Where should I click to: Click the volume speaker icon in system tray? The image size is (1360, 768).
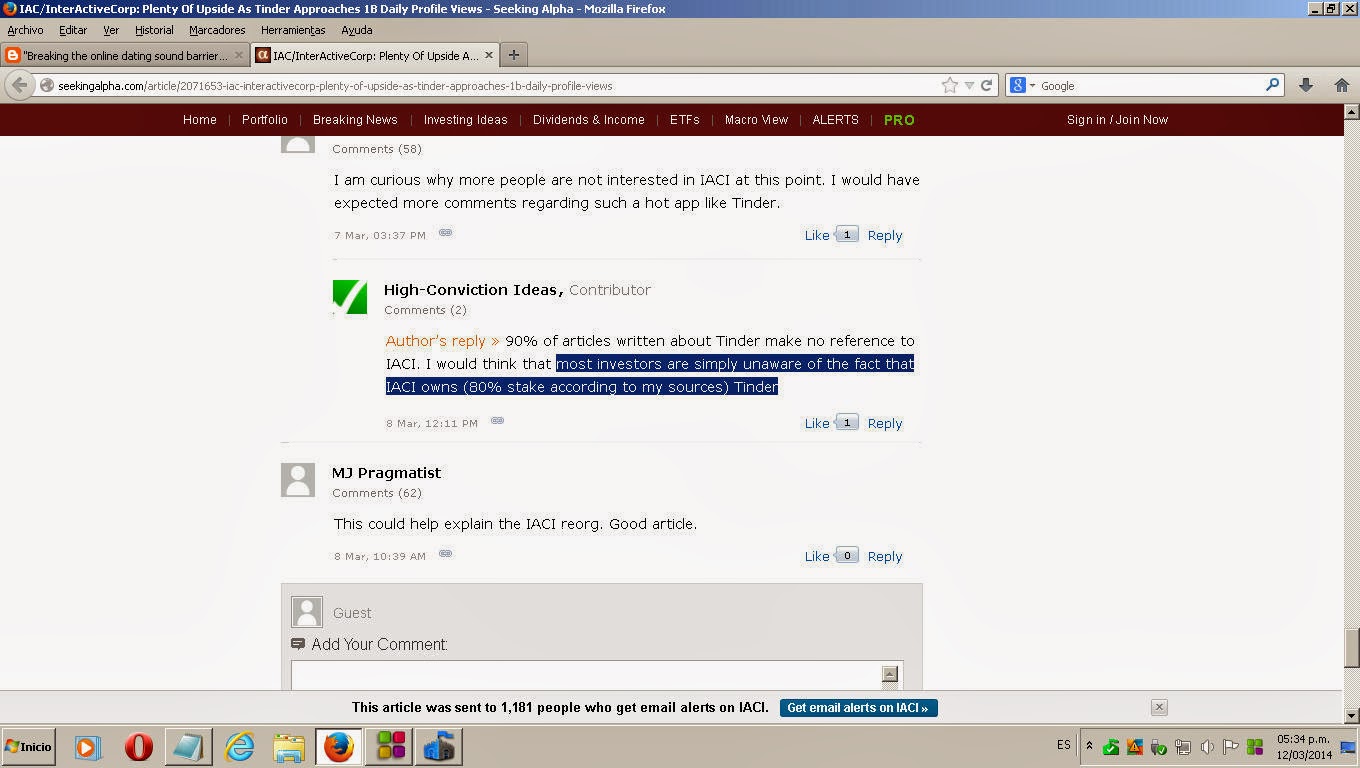click(x=1207, y=747)
